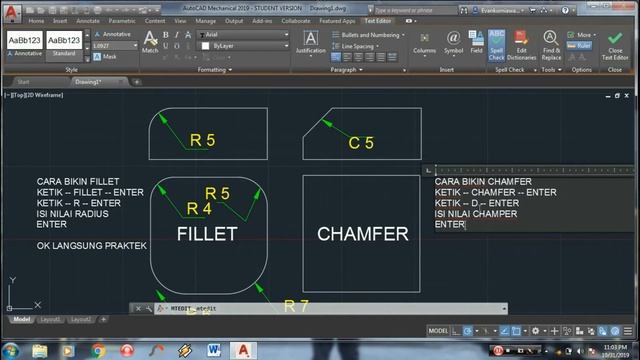Add a new drawing tab with plus
Screen dimensions: 640x360
[137, 82]
